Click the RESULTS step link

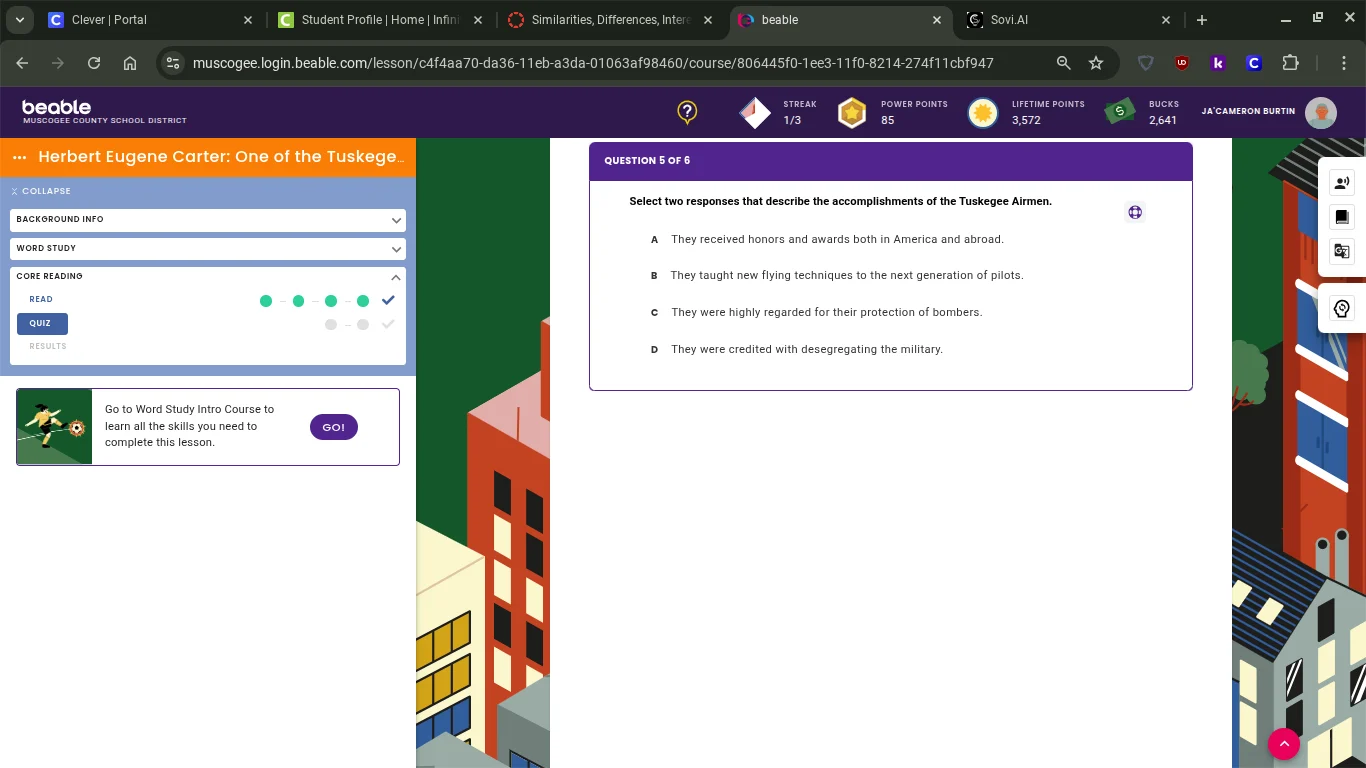coord(48,346)
